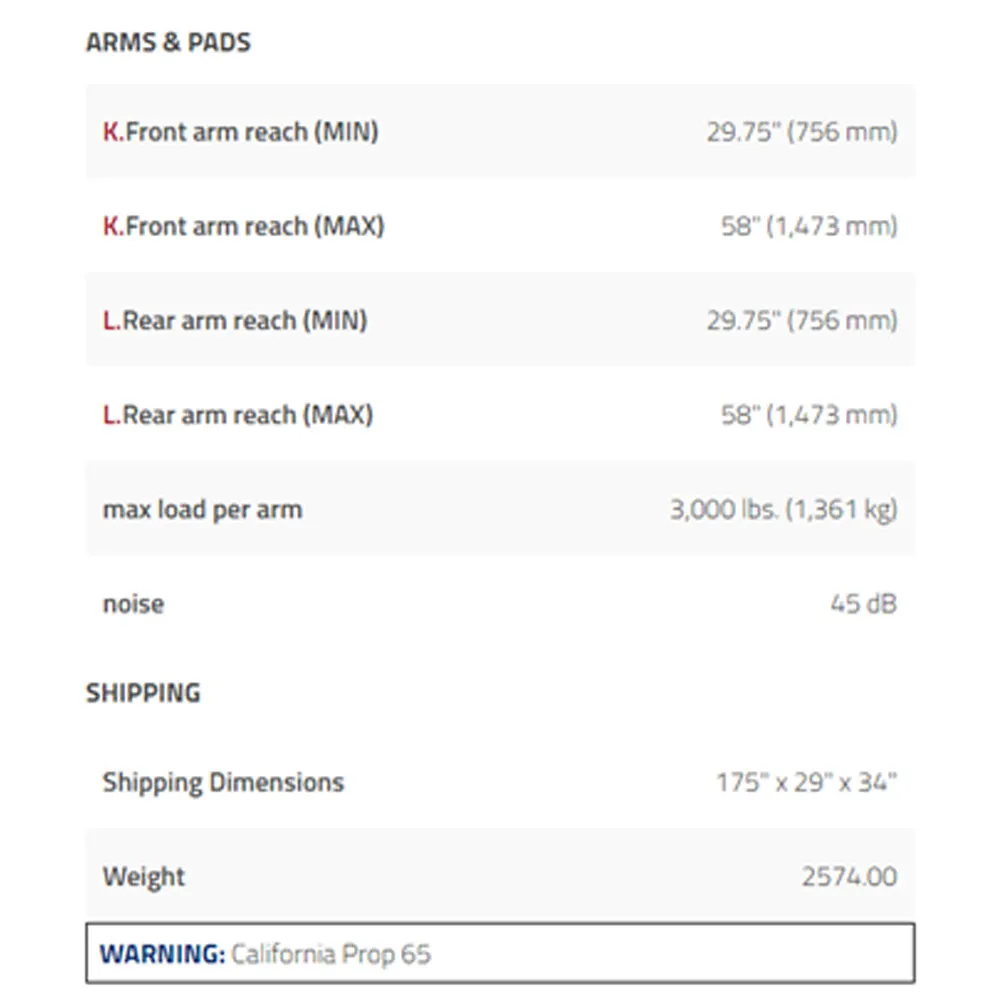
Task: Click the 58" (1,473 mm) front arm value
Action: click(809, 226)
